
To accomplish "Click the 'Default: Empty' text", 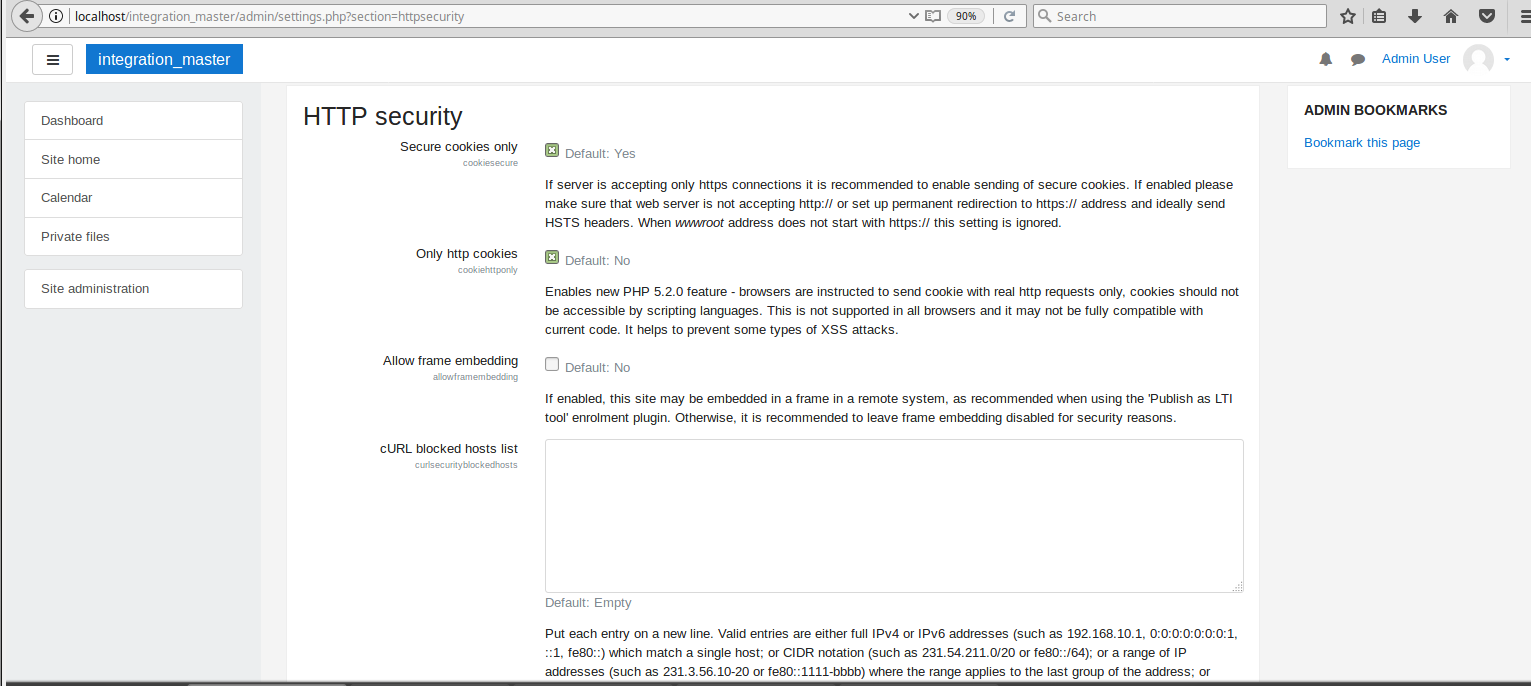I will (x=588, y=603).
